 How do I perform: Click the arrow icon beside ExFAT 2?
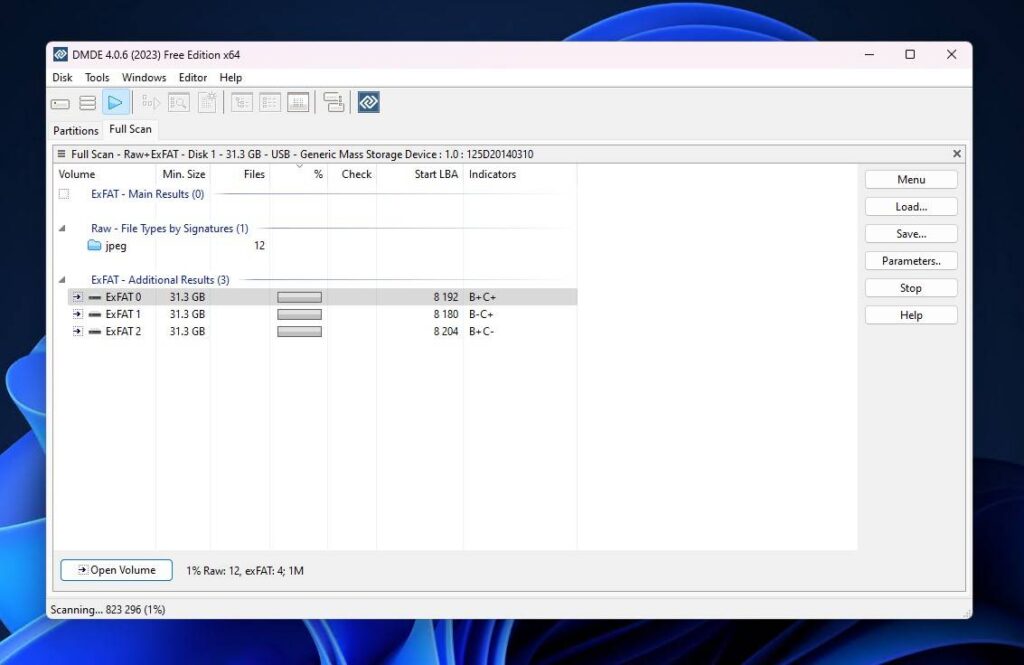[77, 331]
